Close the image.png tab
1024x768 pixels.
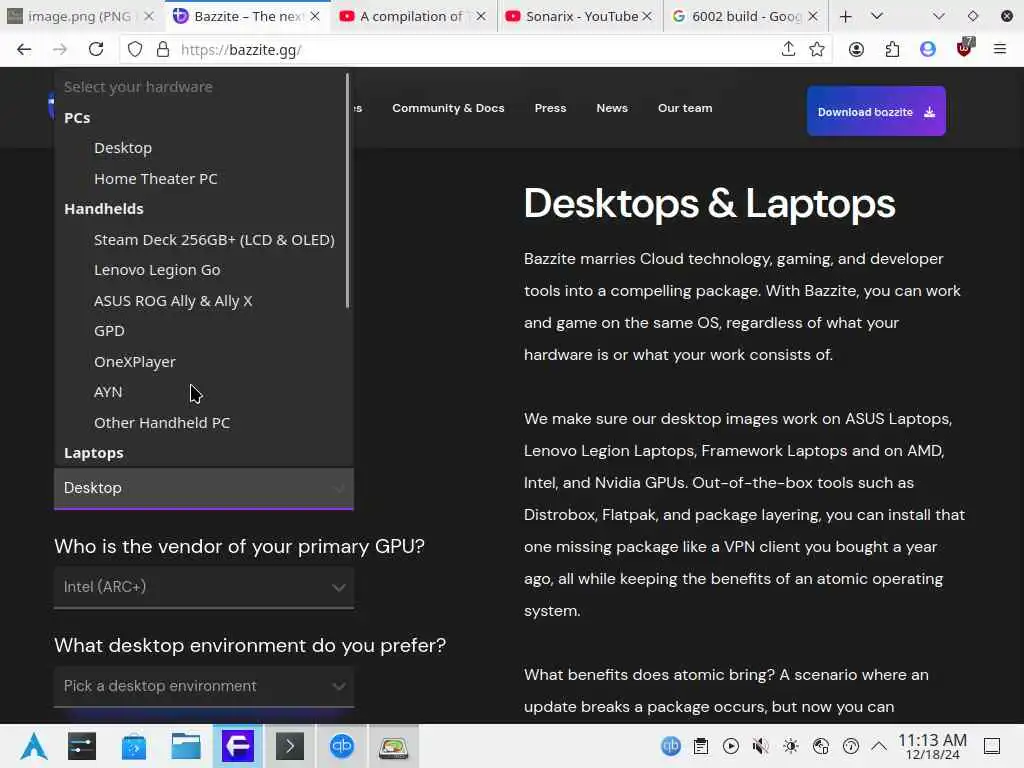click(149, 16)
